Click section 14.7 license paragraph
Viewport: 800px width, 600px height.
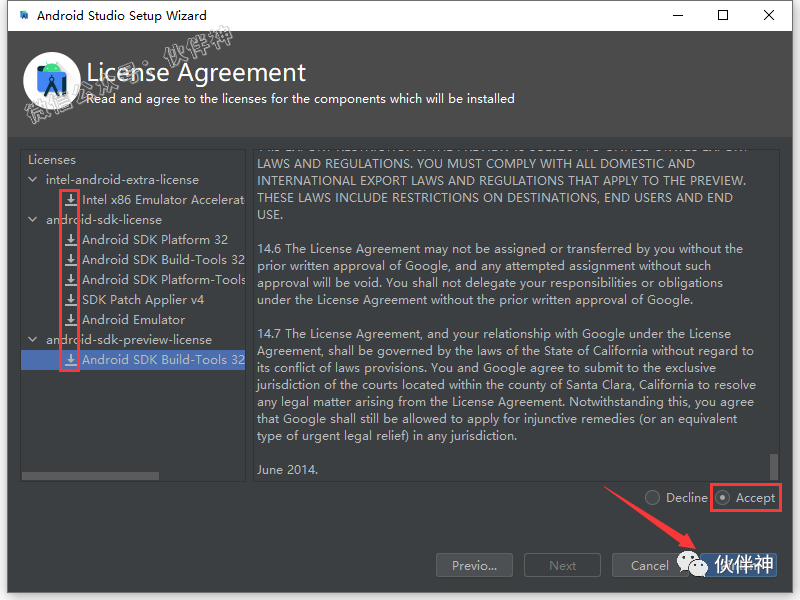(x=506, y=384)
